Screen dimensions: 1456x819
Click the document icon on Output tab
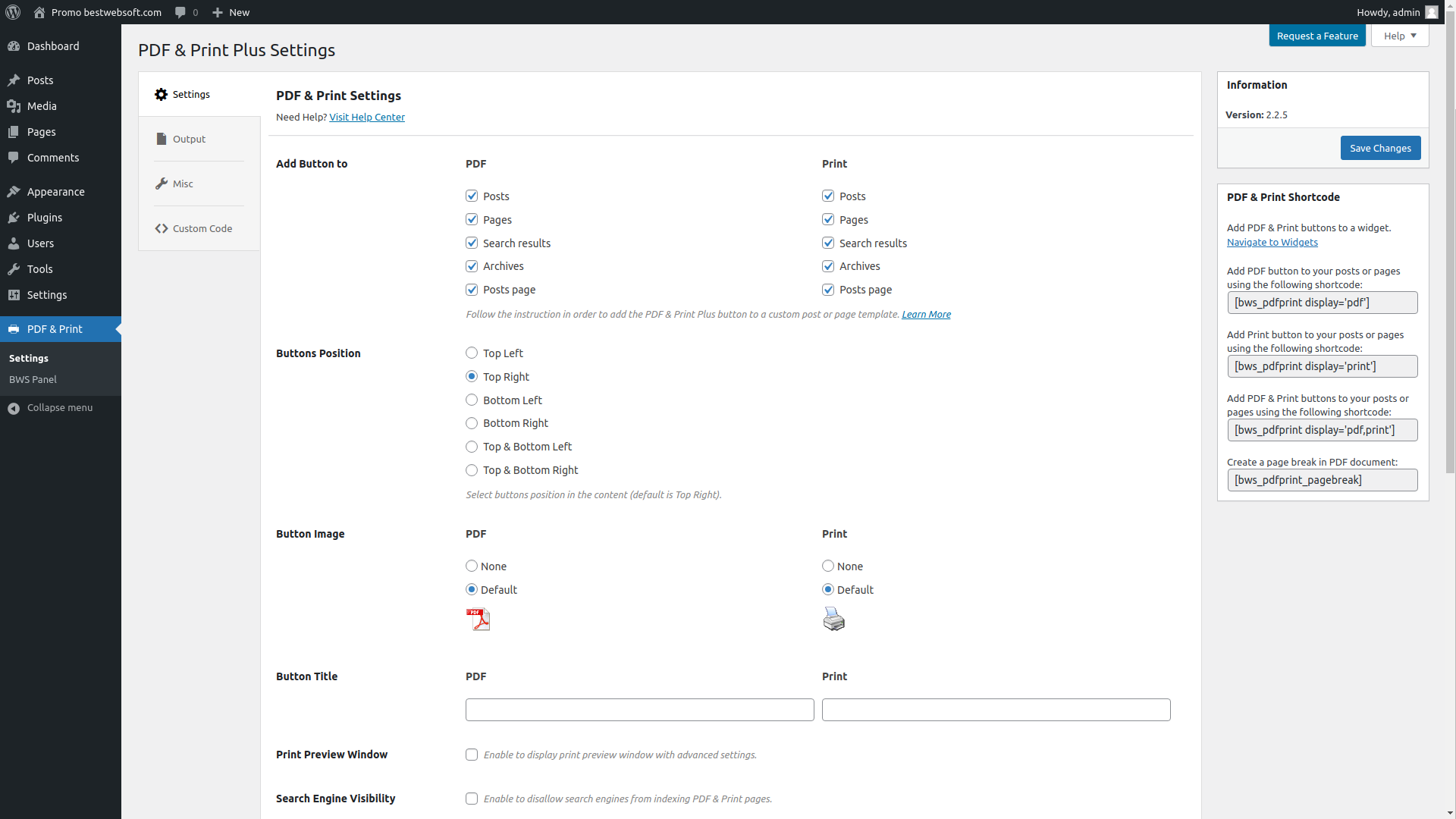[x=161, y=139]
